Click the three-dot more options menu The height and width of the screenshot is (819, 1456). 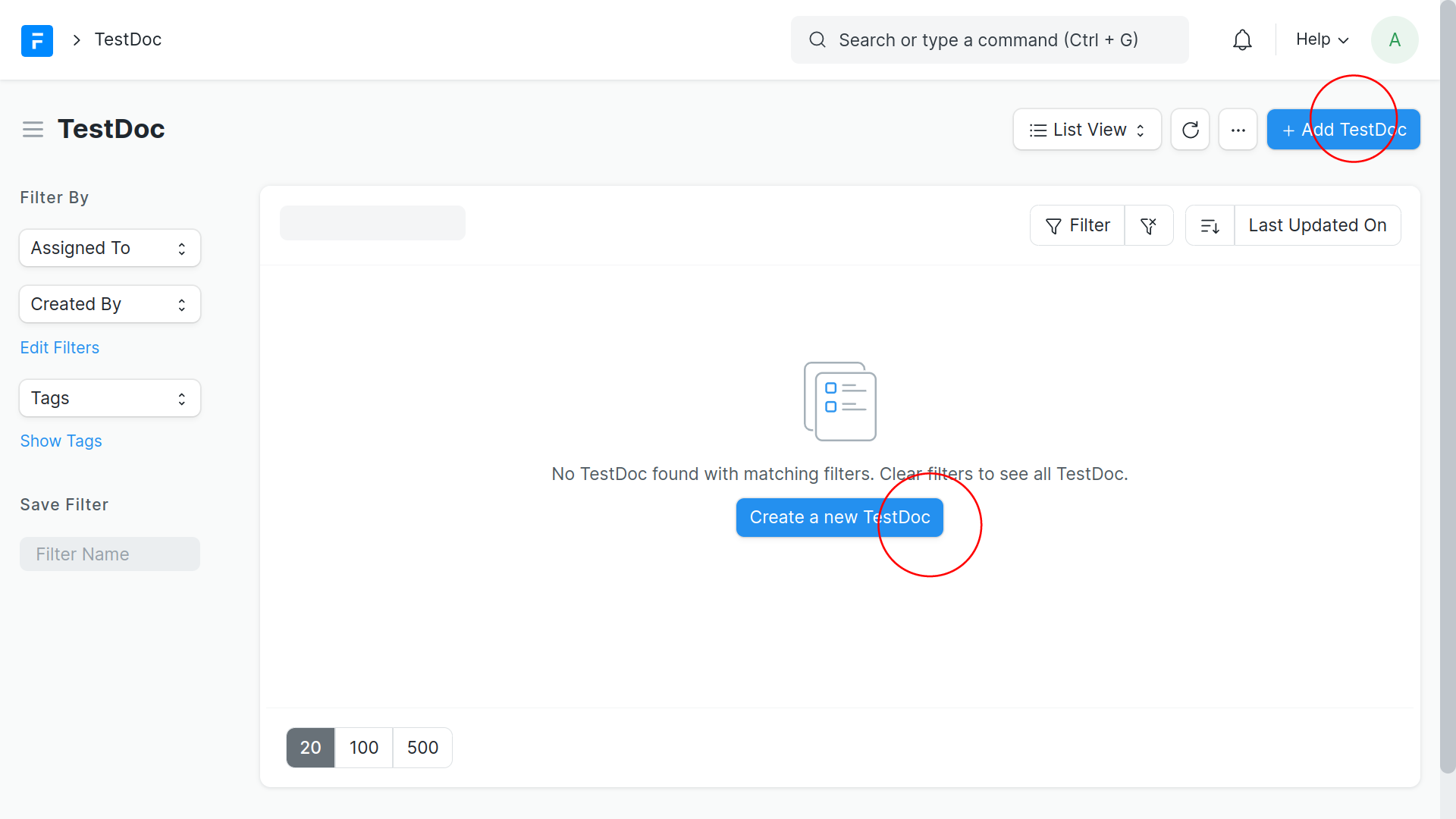pyautogui.click(x=1238, y=129)
